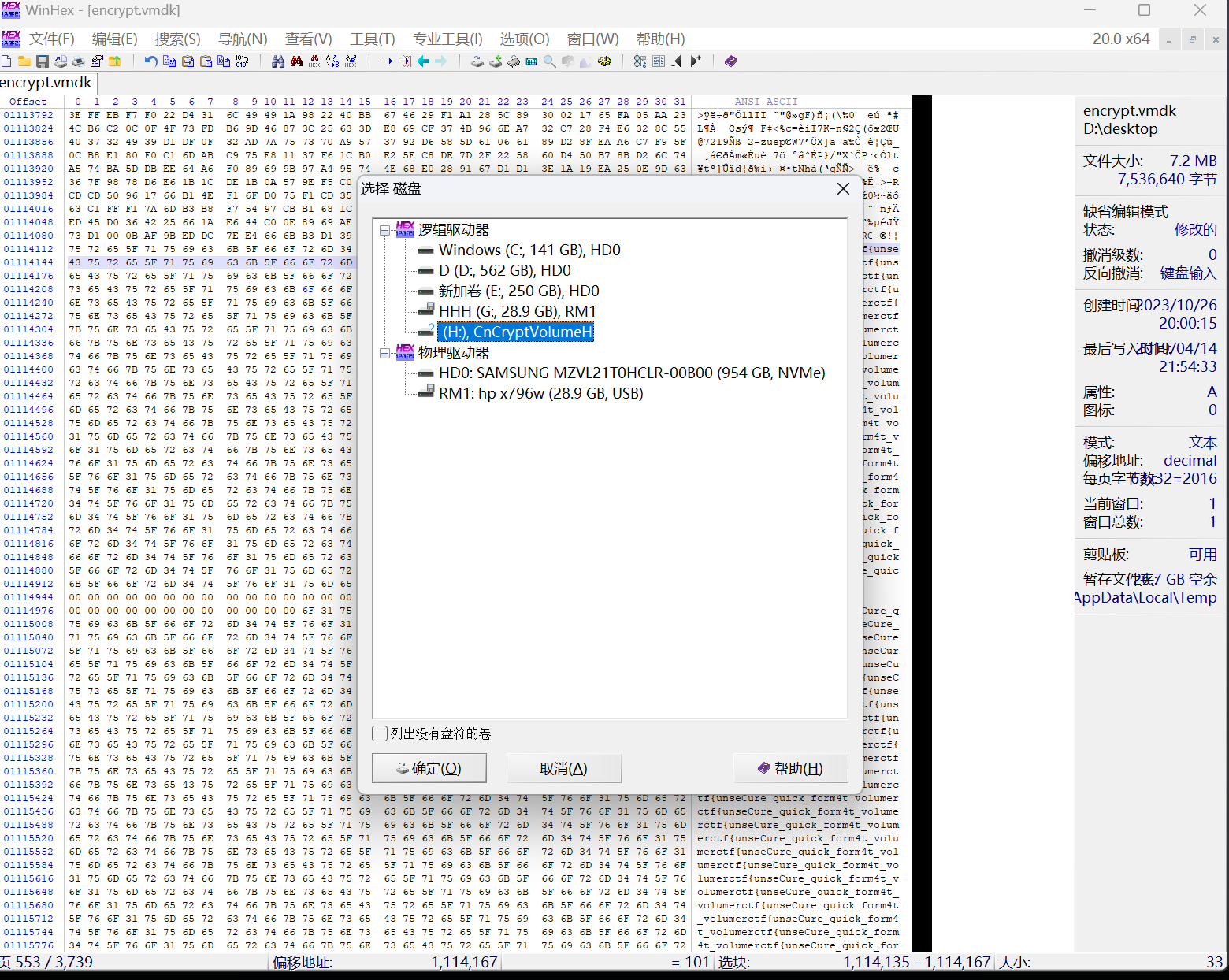The height and width of the screenshot is (980, 1229).
Task: Select RM1: hp x796w USB drive
Action: click(x=541, y=393)
